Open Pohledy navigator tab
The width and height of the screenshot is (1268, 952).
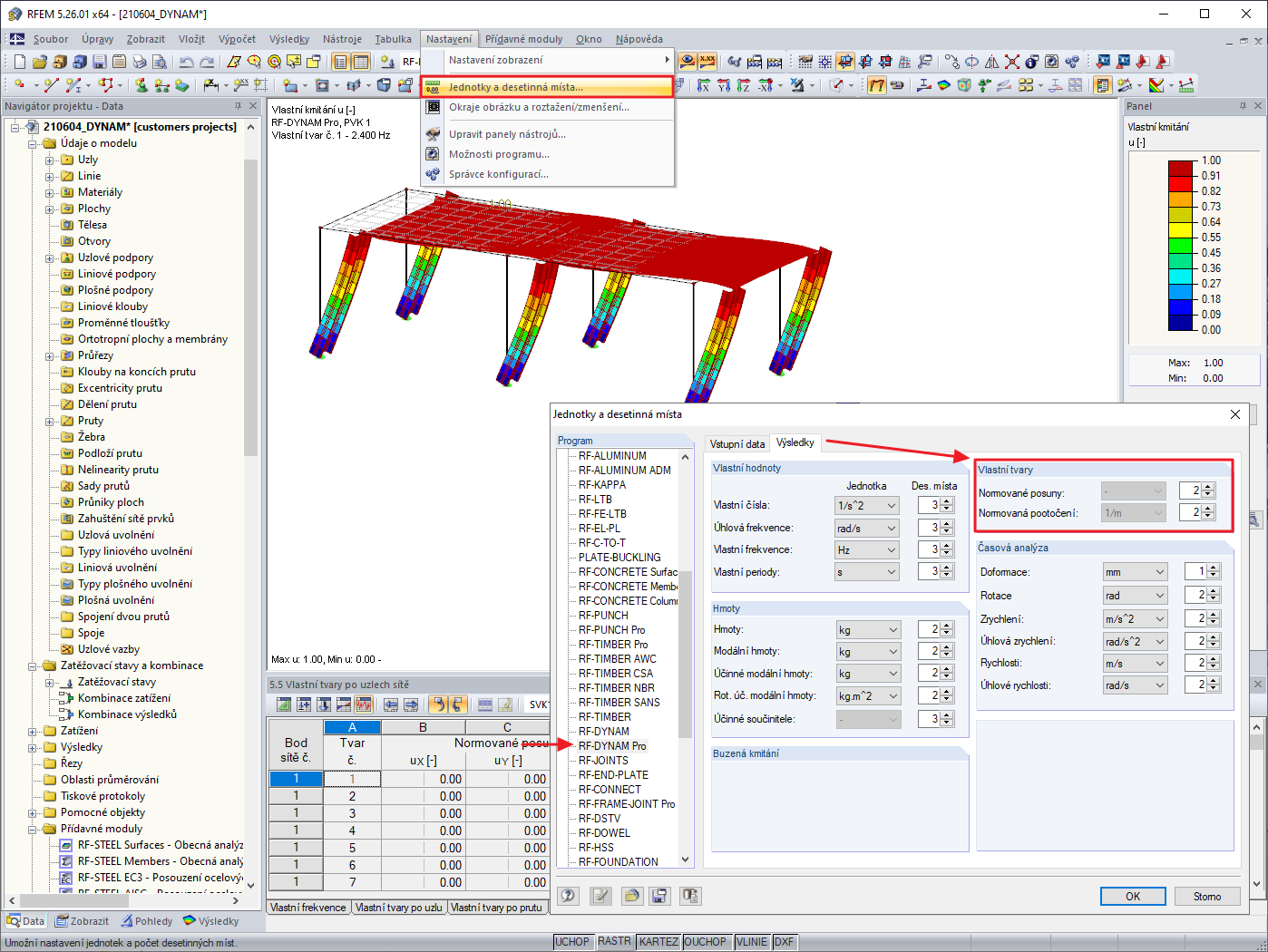pos(147,921)
